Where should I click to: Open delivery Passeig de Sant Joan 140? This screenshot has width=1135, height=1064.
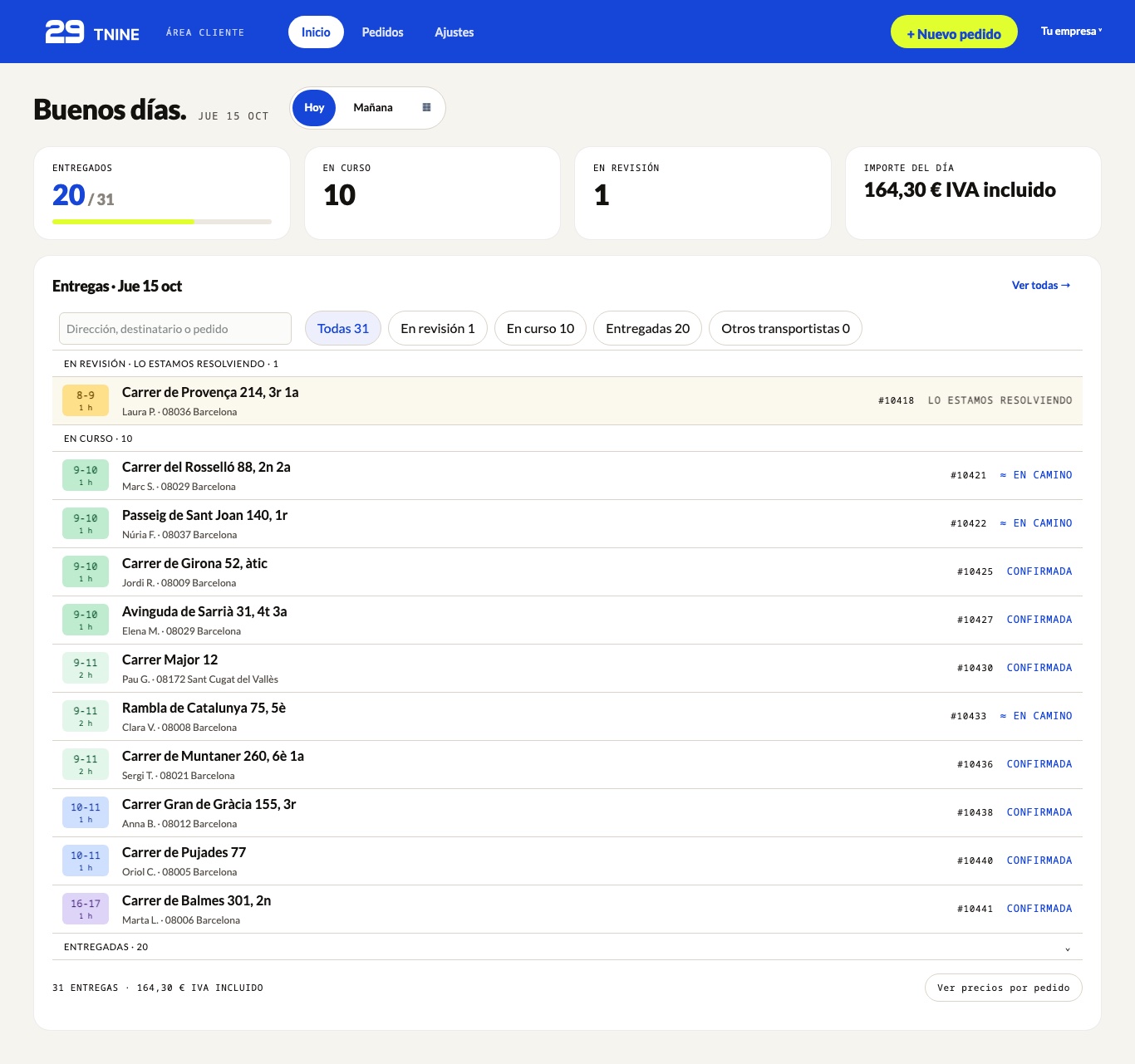(x=567, y=524)
